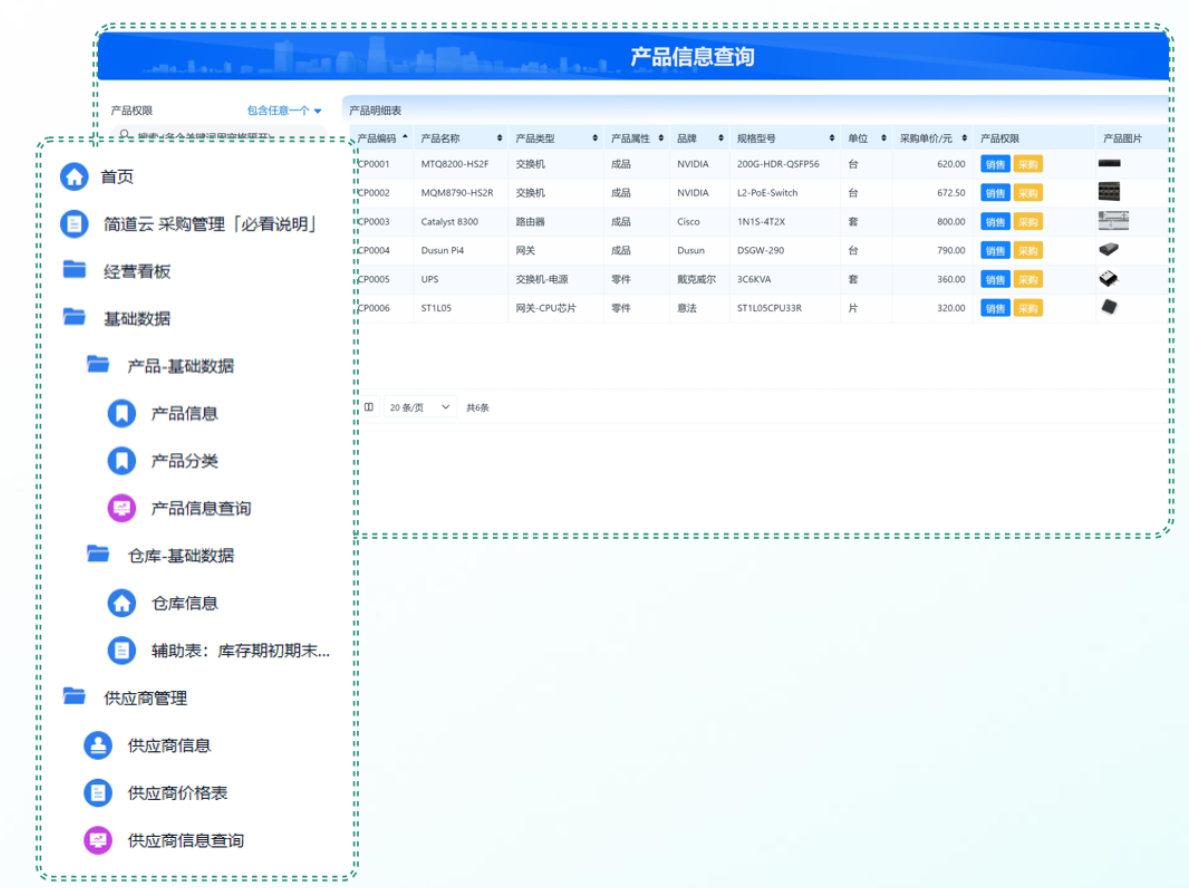Screen dimensions: 1189x888
Task: Click the document icon for 简道云 采购管理
Action: [x=74, y=224]
